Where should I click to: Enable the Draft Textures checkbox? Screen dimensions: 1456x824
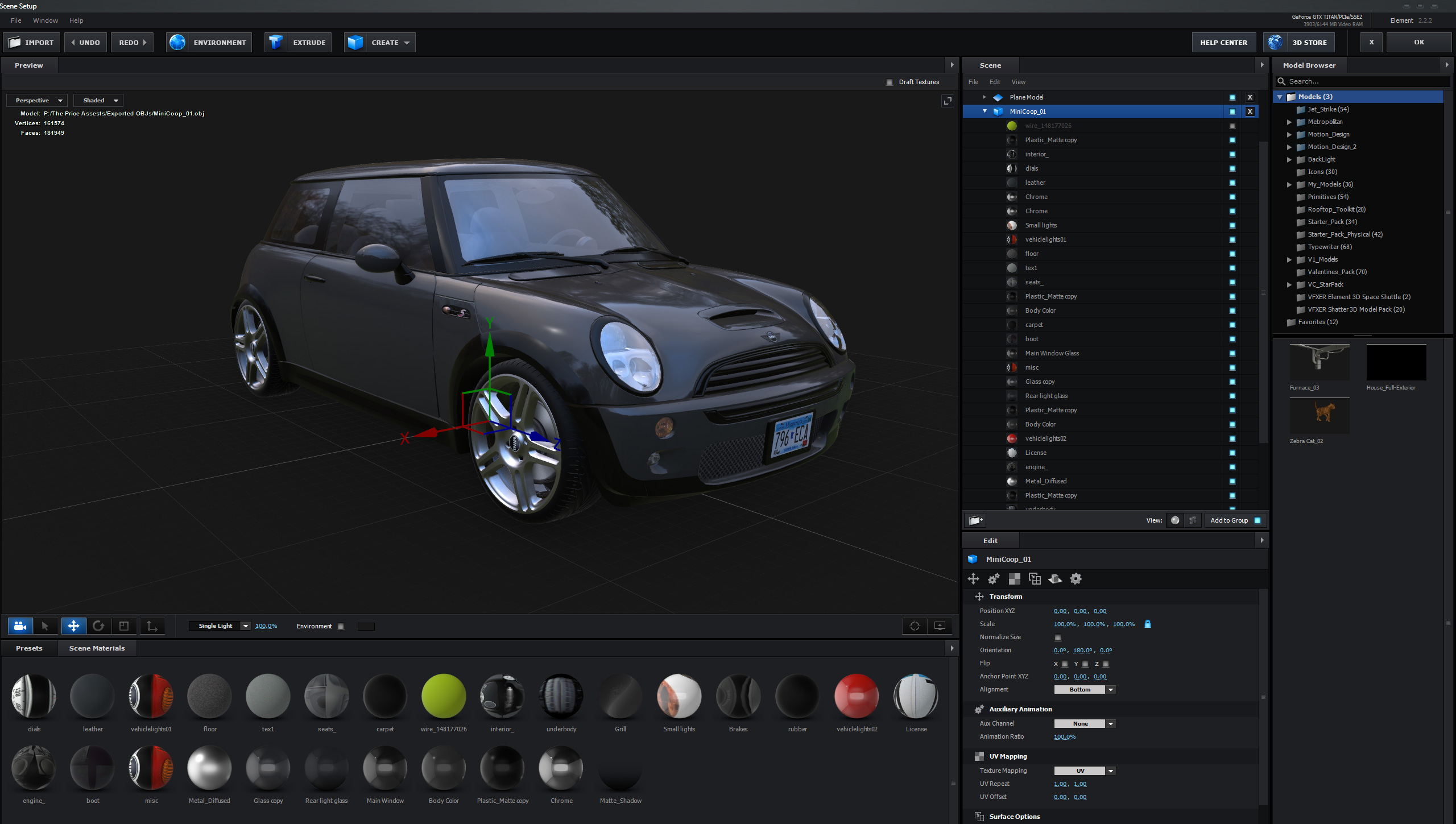889,82
